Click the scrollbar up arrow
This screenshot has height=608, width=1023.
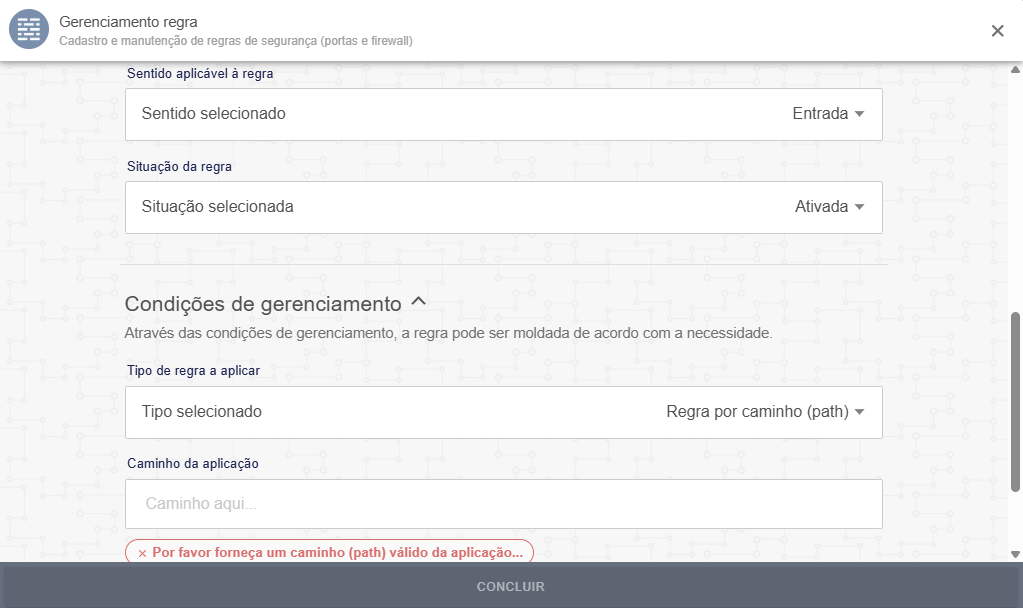[1016, 69]
